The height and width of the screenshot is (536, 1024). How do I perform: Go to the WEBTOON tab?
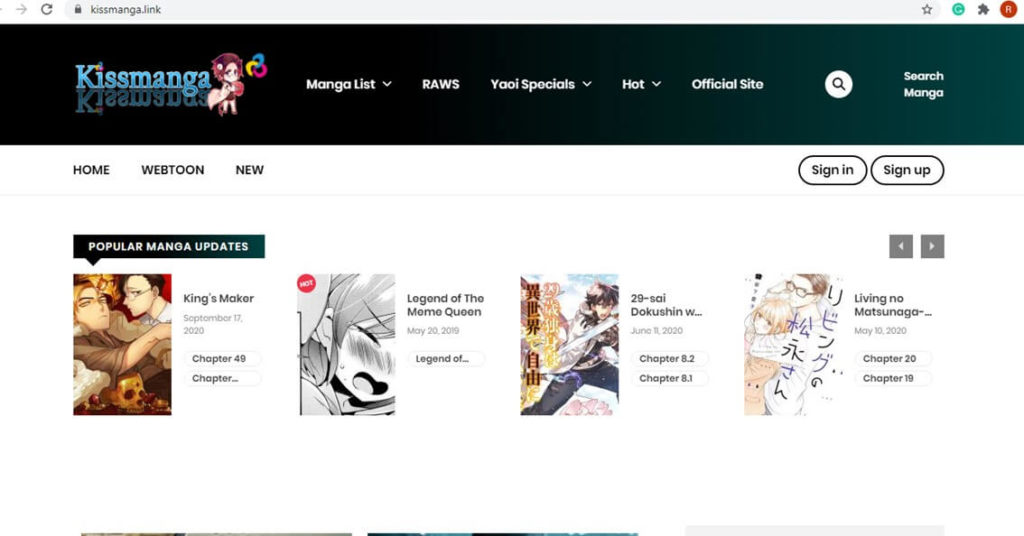tap(172, 170)
